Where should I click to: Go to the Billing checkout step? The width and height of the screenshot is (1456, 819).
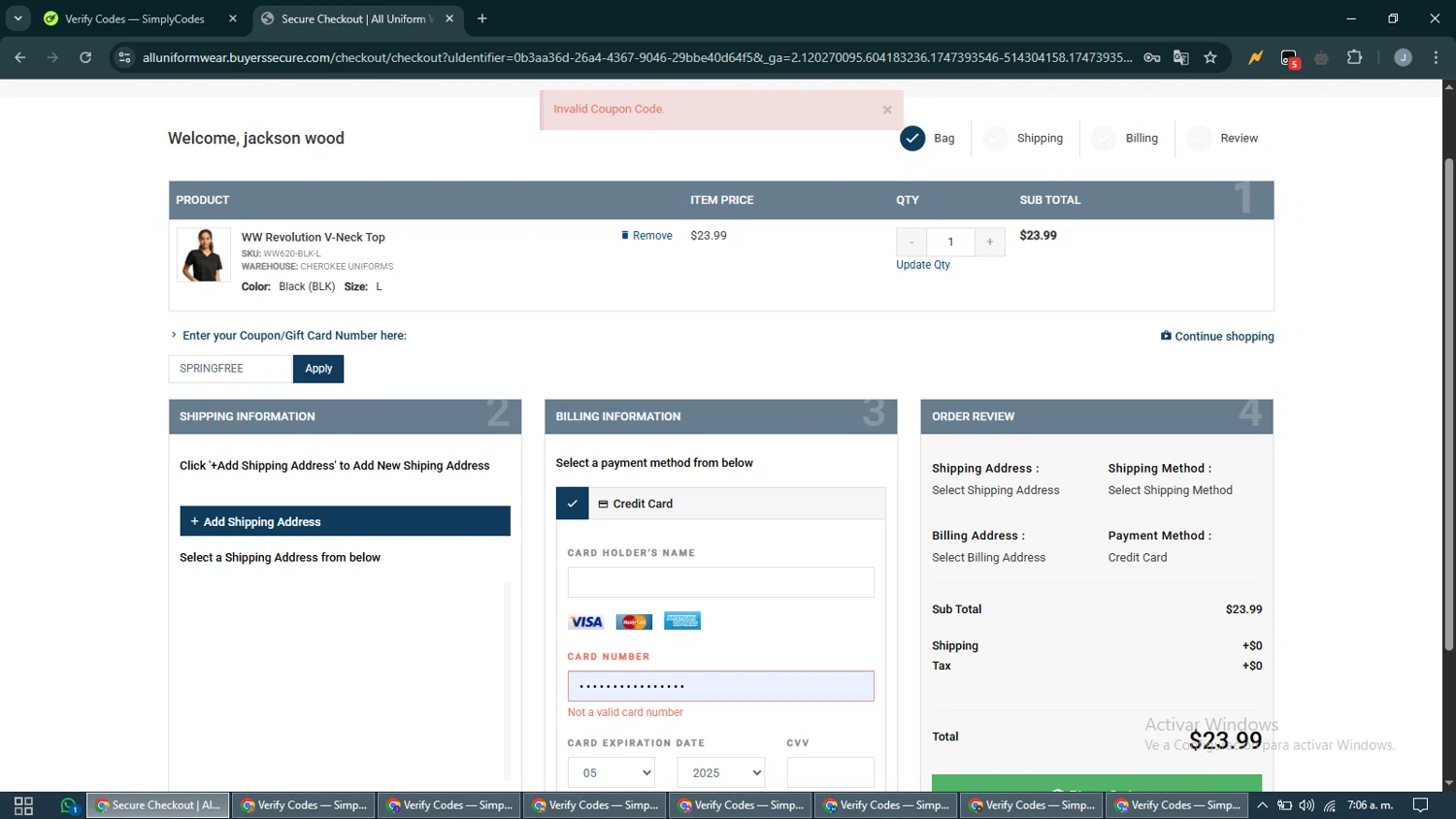(1126, 139)
